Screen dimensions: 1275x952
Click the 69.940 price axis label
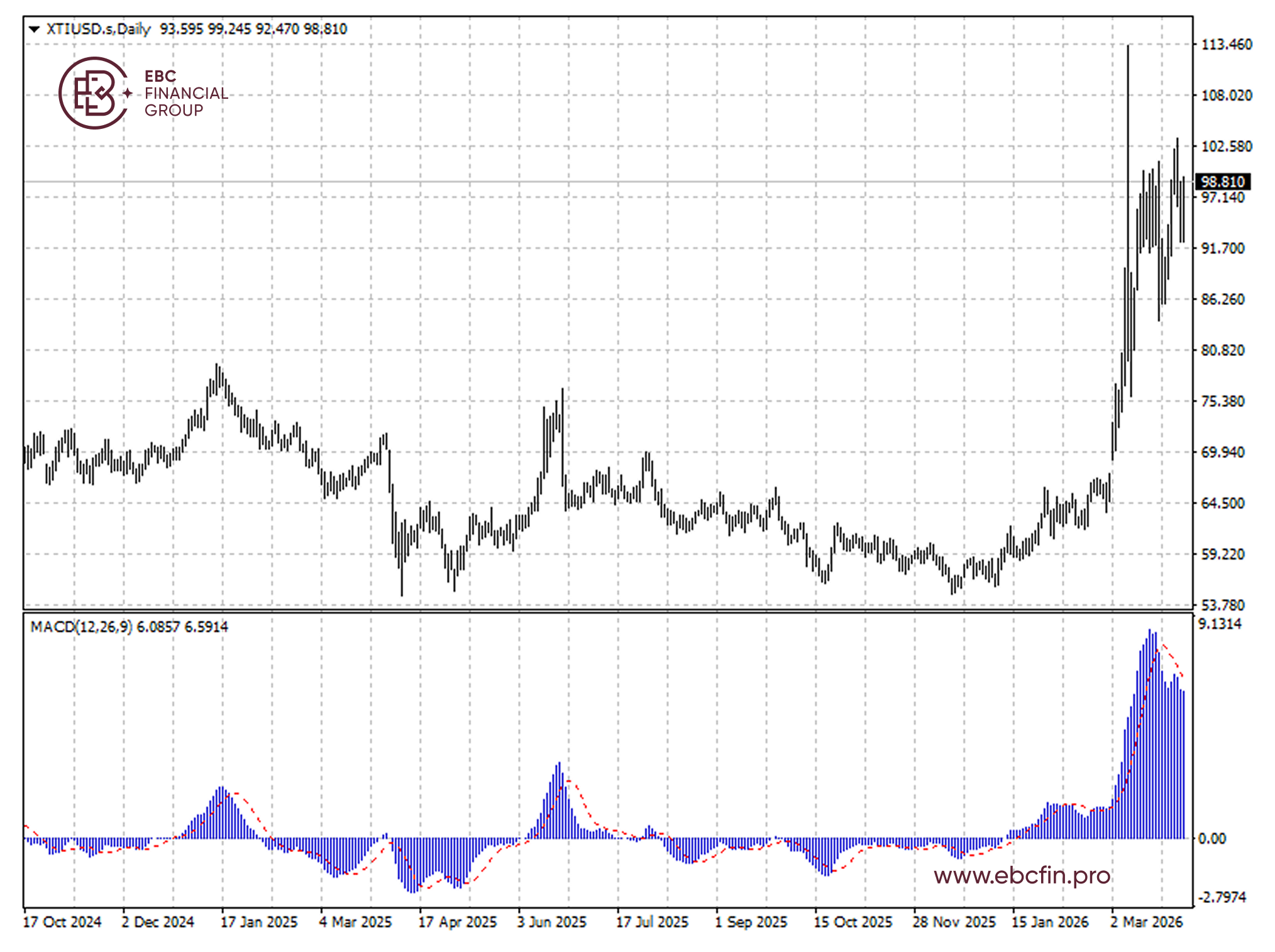1222,452
